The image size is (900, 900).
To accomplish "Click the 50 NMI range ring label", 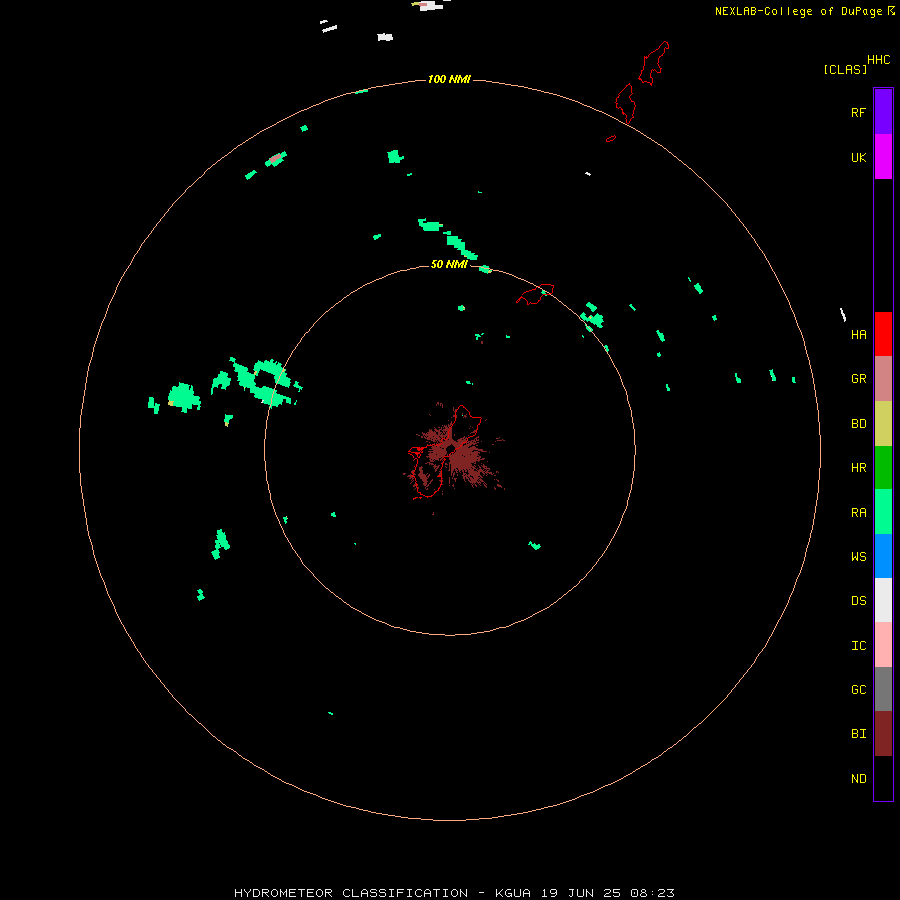I will pyautogui.click(x=449, y=264).
